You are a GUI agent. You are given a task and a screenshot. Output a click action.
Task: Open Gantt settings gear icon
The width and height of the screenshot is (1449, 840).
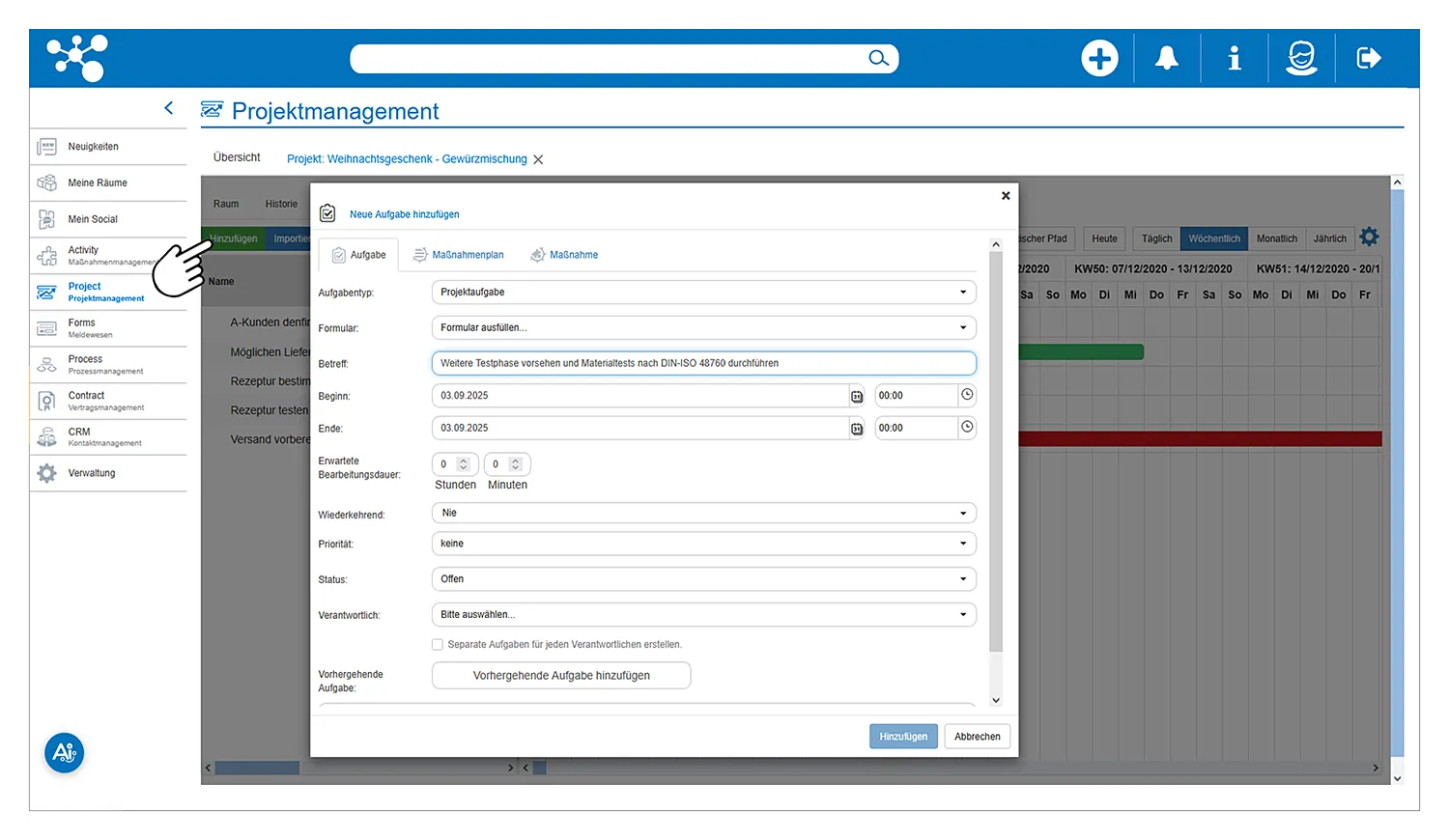click(x=1369, y=238)
